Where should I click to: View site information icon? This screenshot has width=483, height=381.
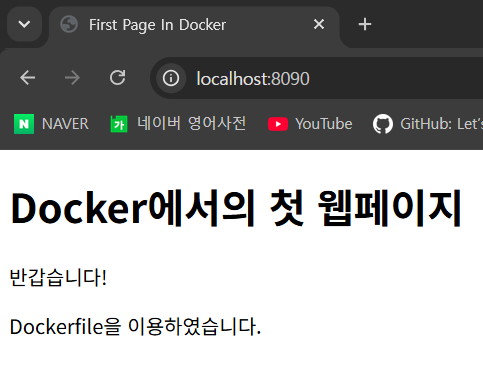coord(171,78)
